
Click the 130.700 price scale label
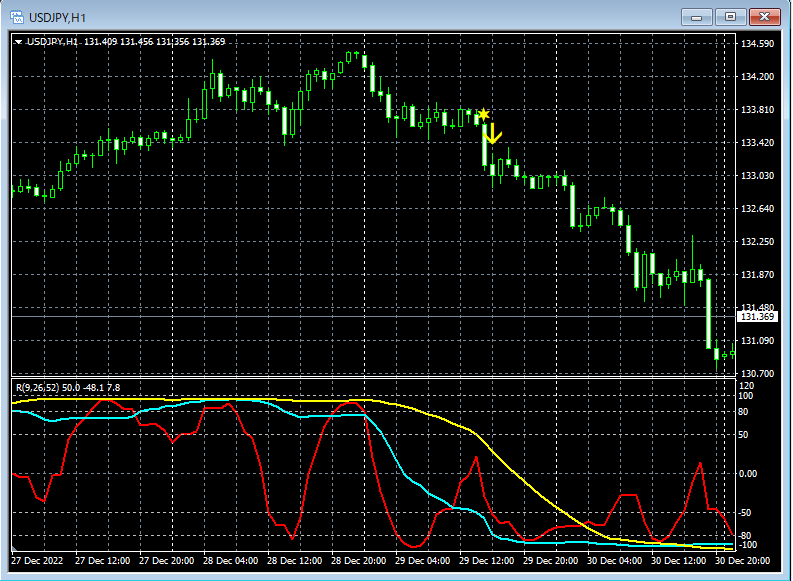[x=757, y=373]
